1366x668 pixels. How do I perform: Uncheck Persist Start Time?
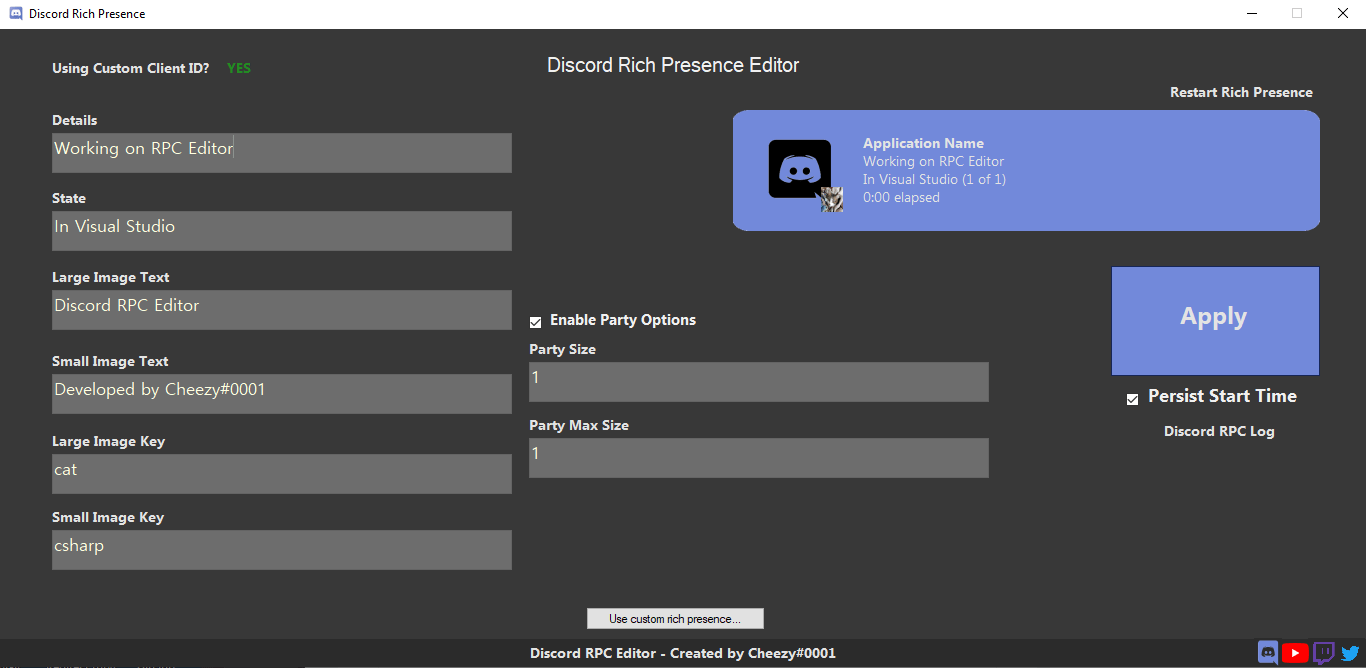point(1132,398)
